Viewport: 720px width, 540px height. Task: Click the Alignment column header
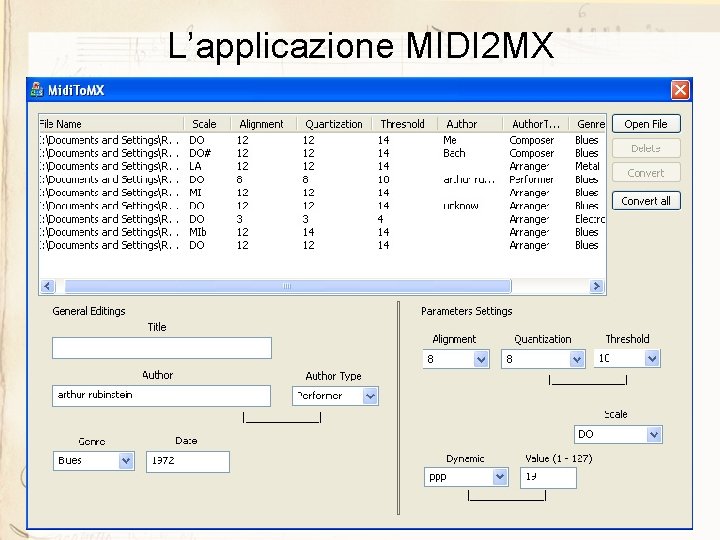tap(264, 124)
